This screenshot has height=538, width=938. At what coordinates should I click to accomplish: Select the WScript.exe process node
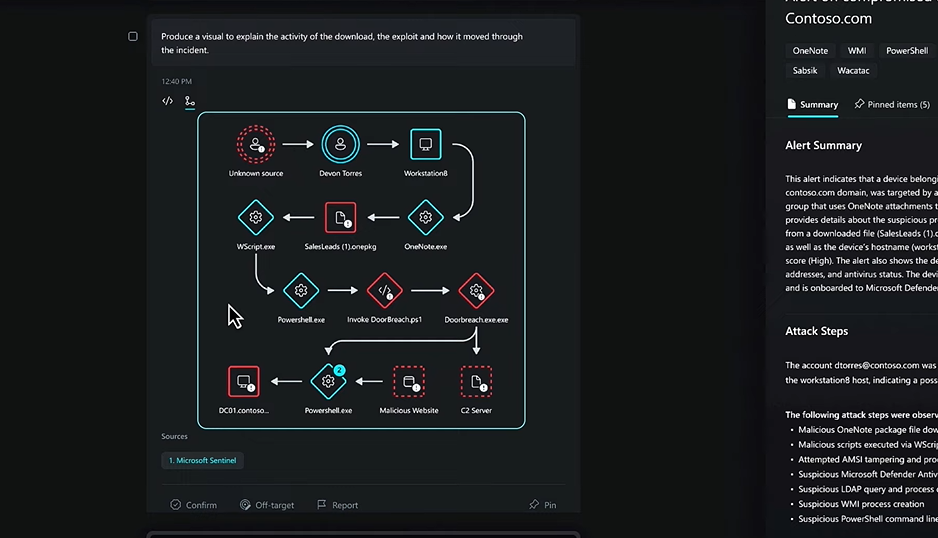256,217
